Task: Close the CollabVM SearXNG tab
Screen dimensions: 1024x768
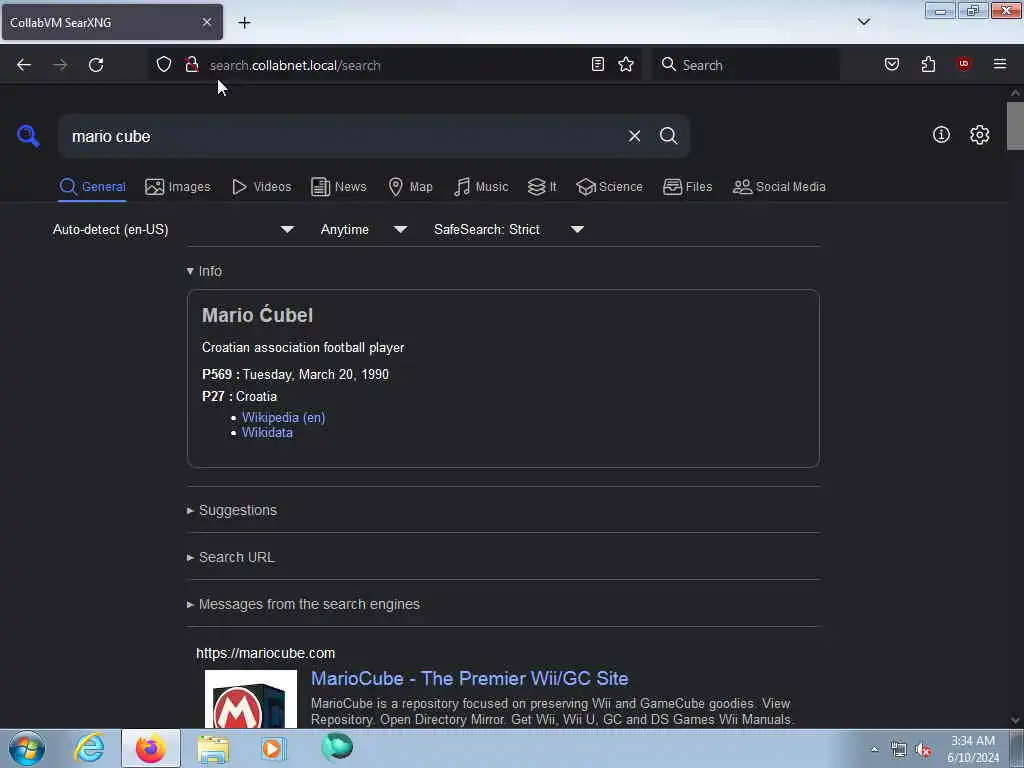Action: tap(207, 22)
